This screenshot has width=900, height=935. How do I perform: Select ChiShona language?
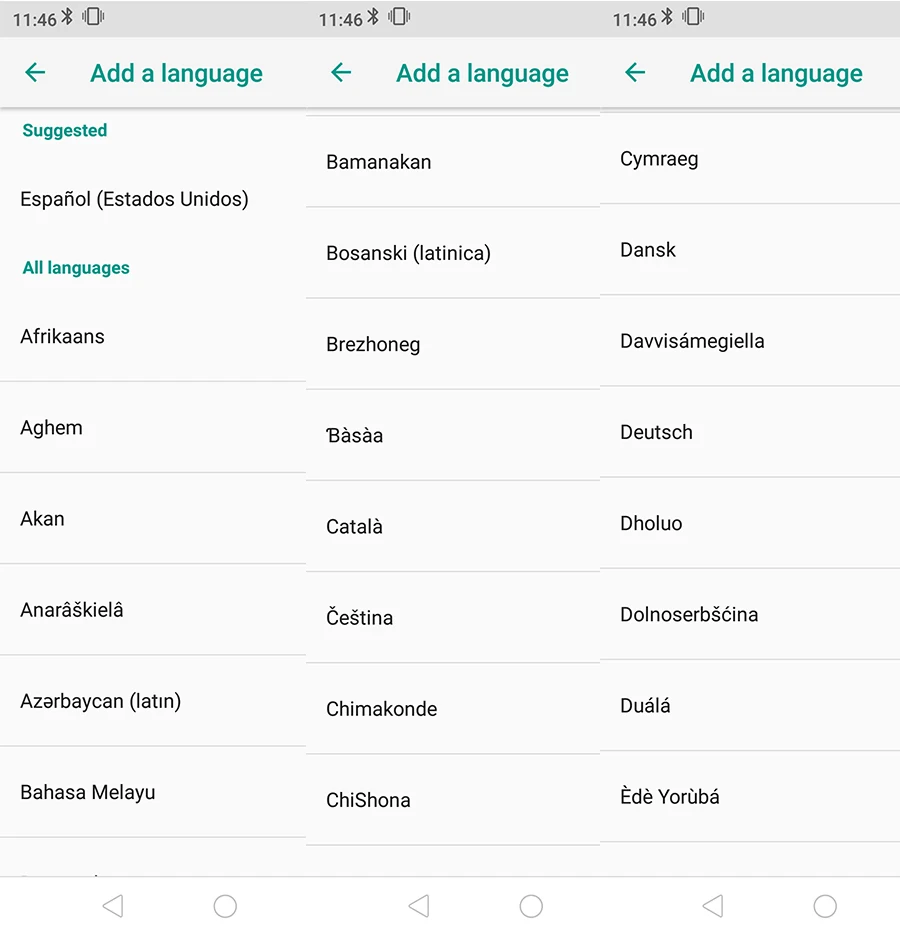(x=453, y=800)
